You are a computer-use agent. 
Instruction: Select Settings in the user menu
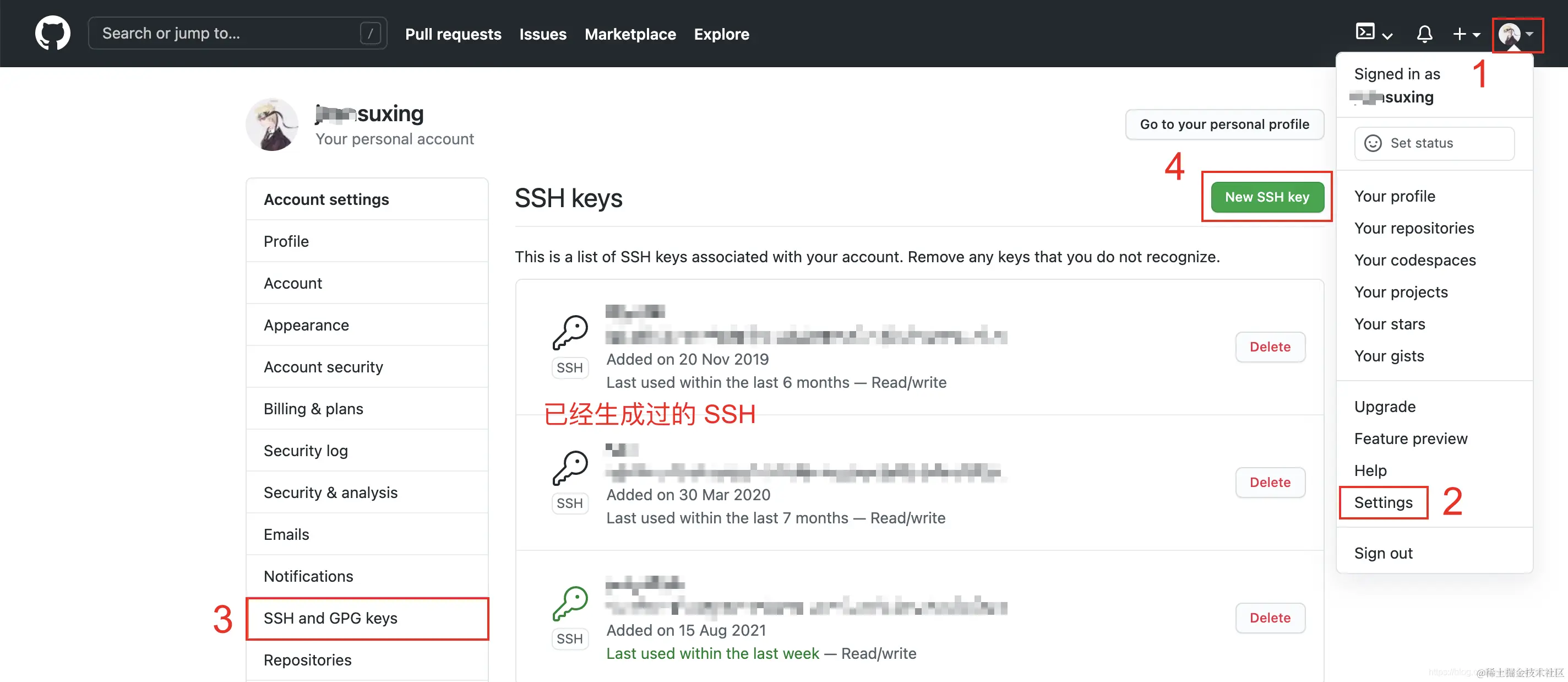click(x=1383, y=502)
